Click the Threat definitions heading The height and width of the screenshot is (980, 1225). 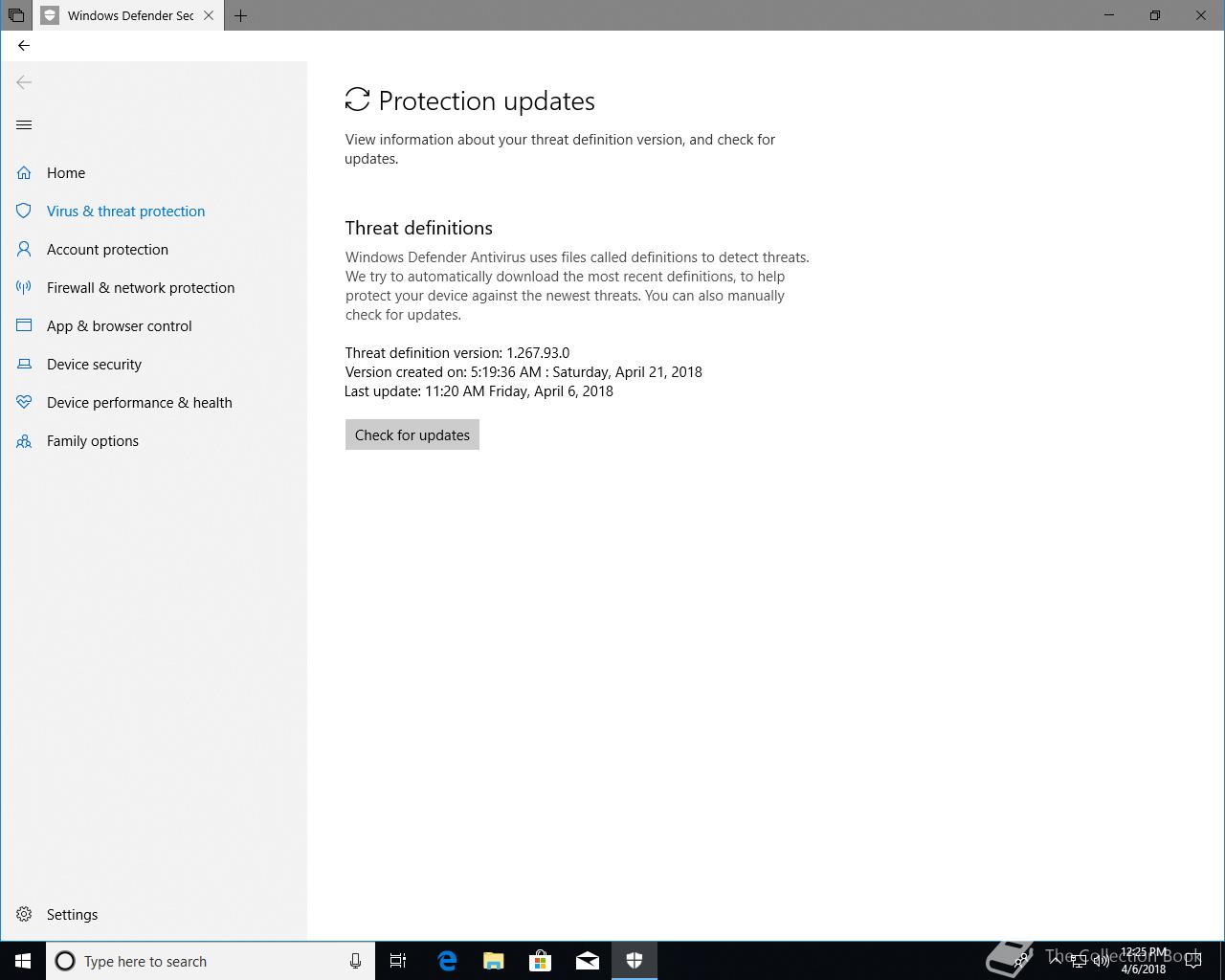pyautogui.click(x=419, y=228)
